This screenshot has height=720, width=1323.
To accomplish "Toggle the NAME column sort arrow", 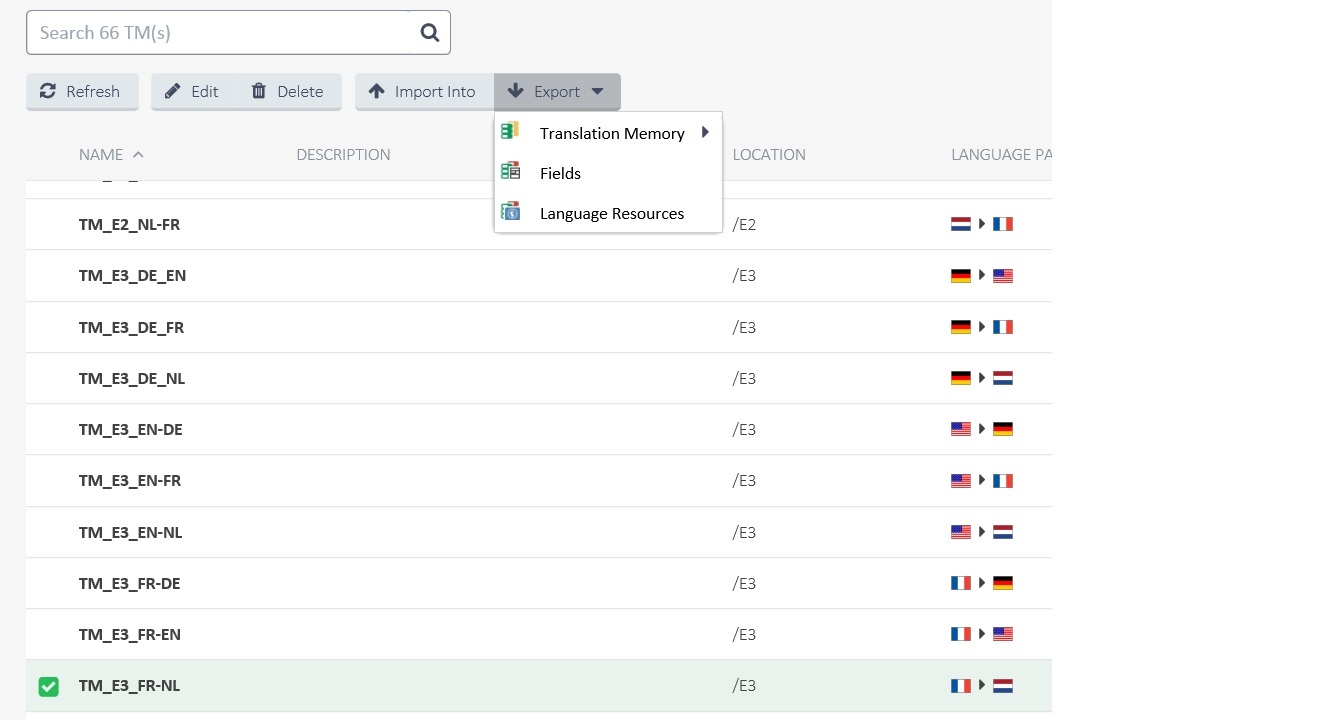I will tap(138, 154).
